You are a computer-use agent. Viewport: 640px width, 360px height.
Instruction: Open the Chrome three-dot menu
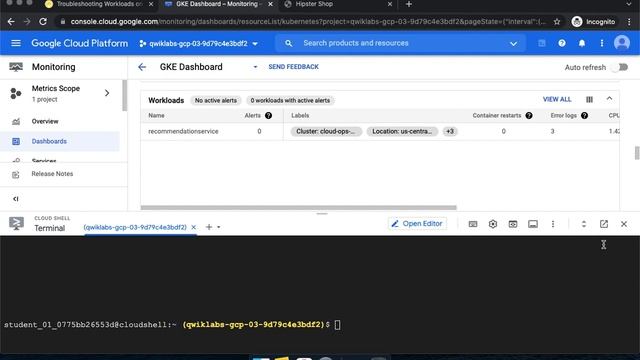629,22
